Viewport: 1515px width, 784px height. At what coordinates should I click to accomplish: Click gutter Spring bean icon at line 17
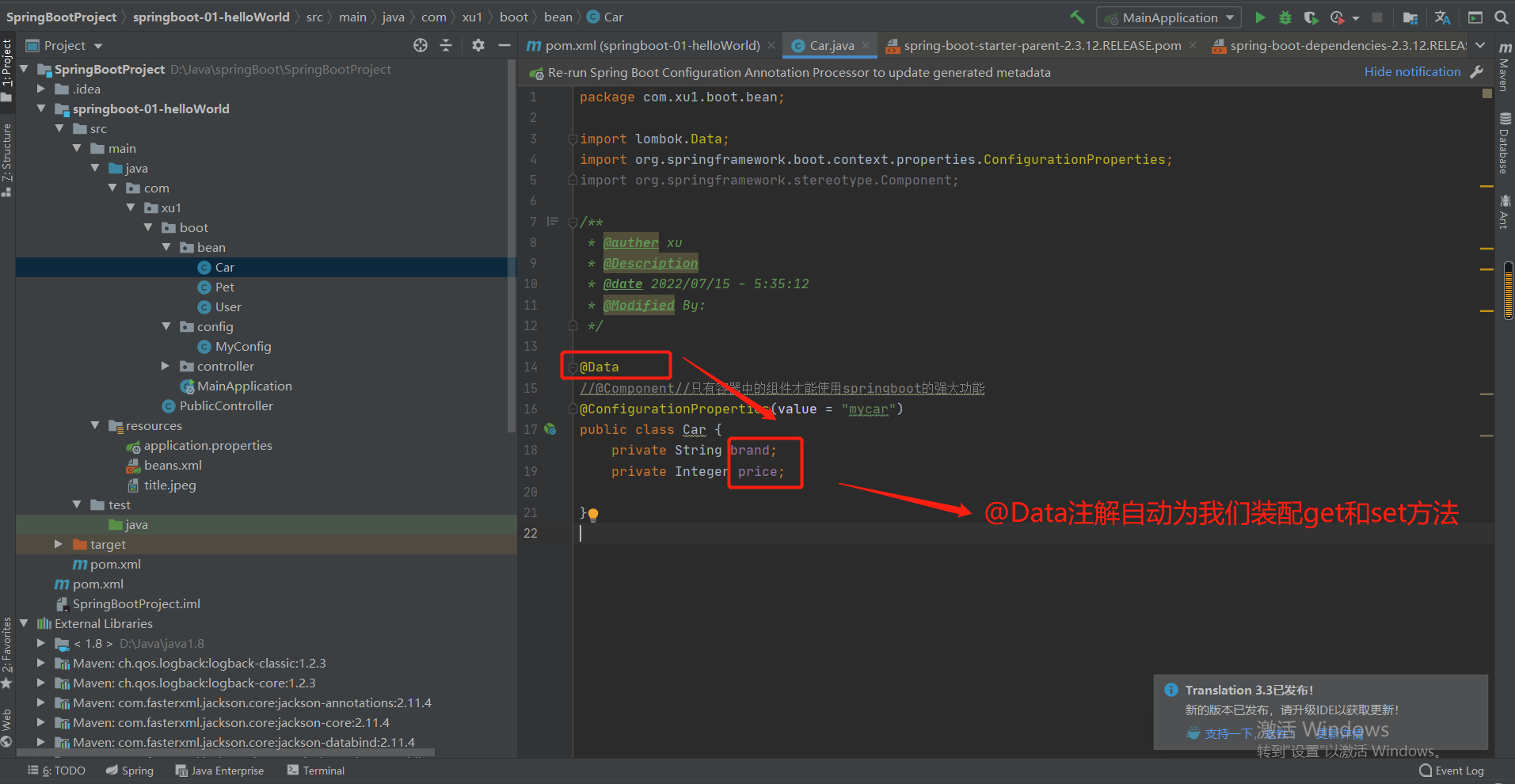pyautogui.click(x=550, y=429)
